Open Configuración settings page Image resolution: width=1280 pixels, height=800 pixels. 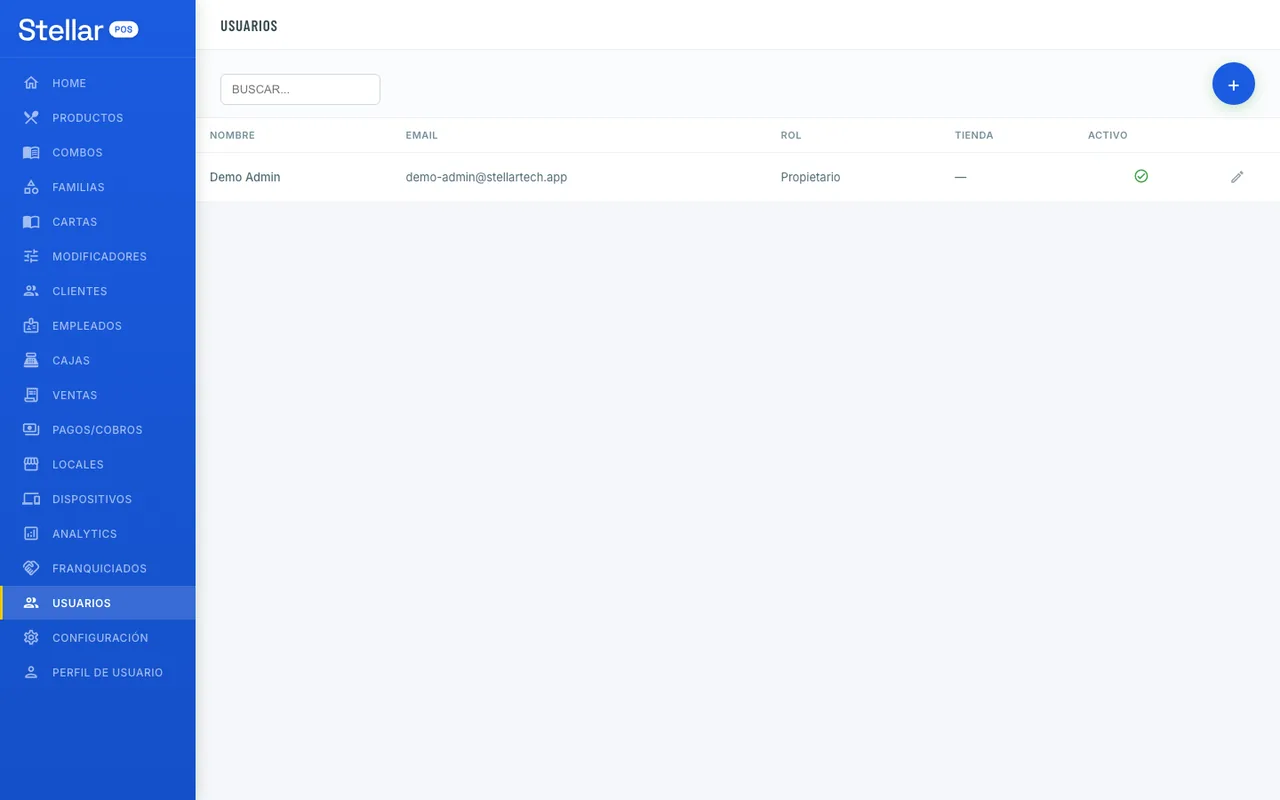[98, 638]
